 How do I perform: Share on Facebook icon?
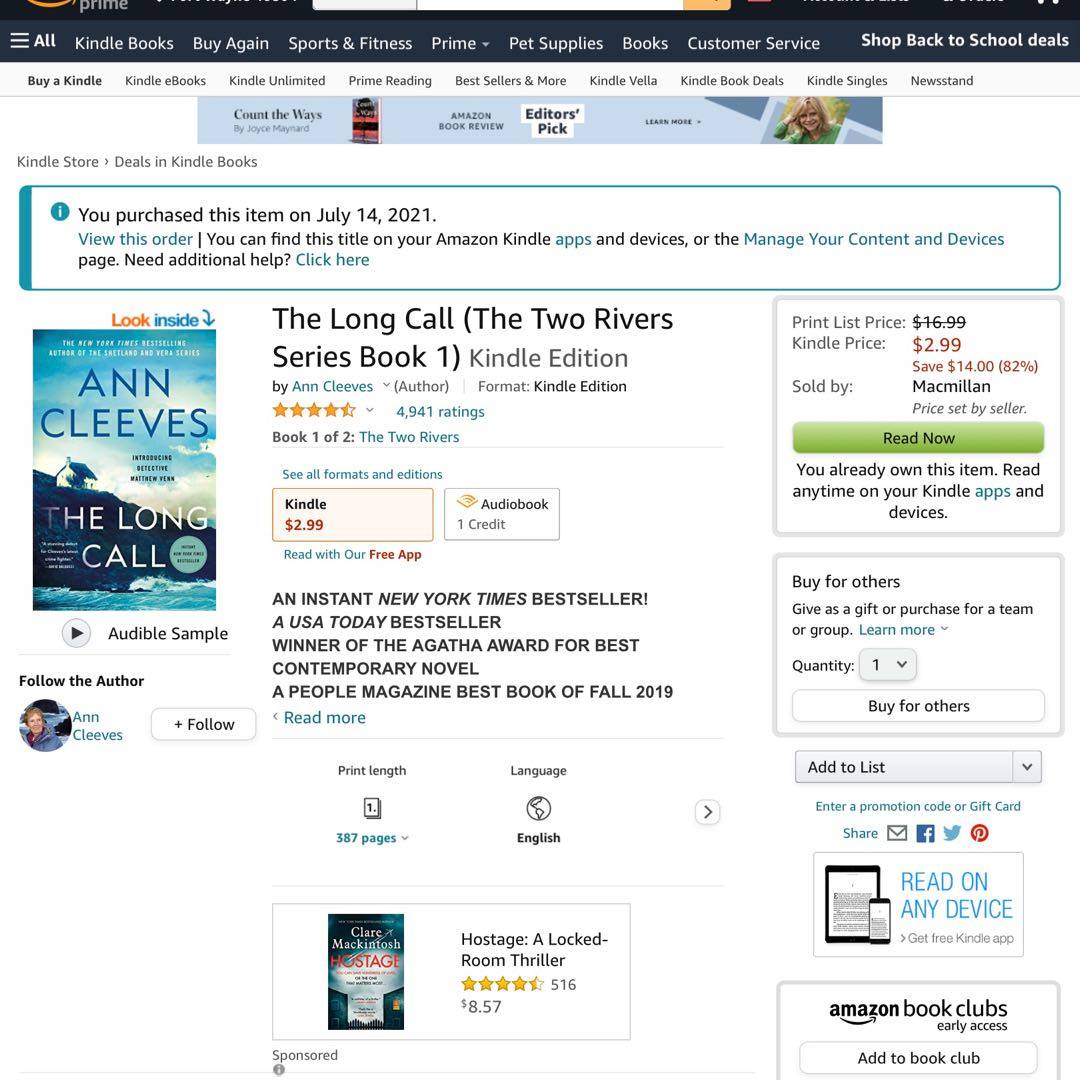925,833
